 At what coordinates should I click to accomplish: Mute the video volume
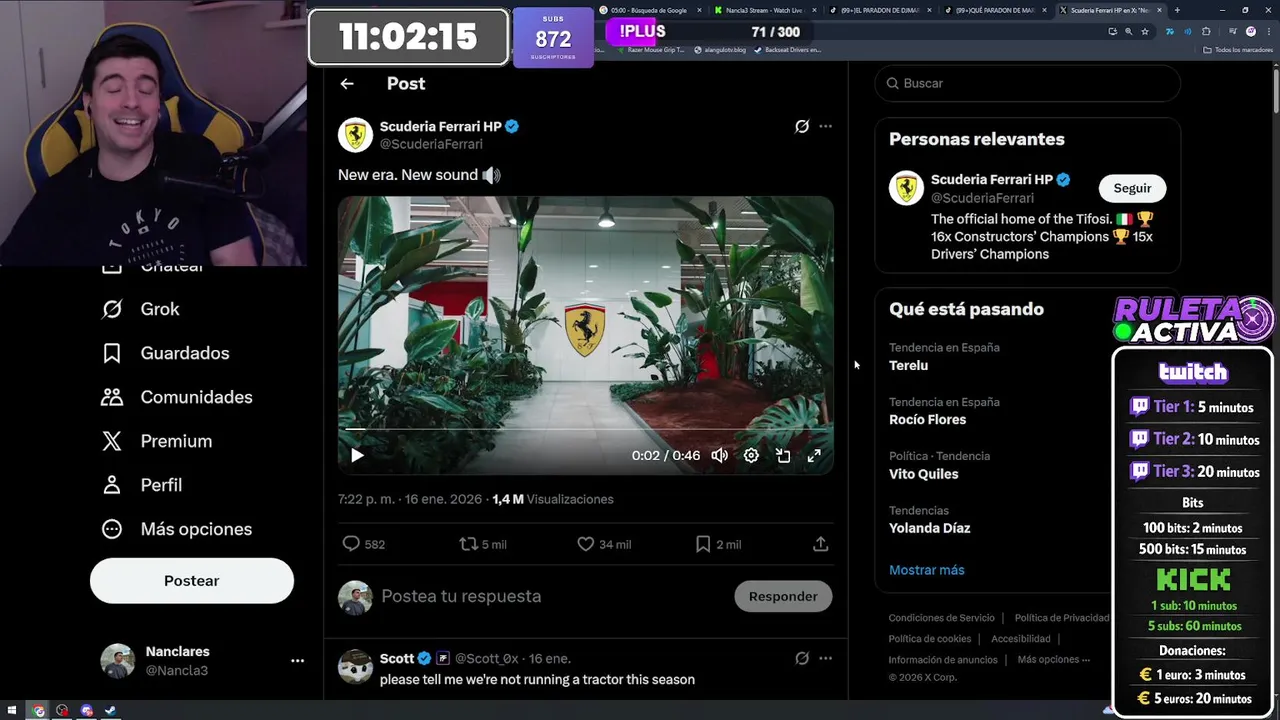[x=719, y=456]
